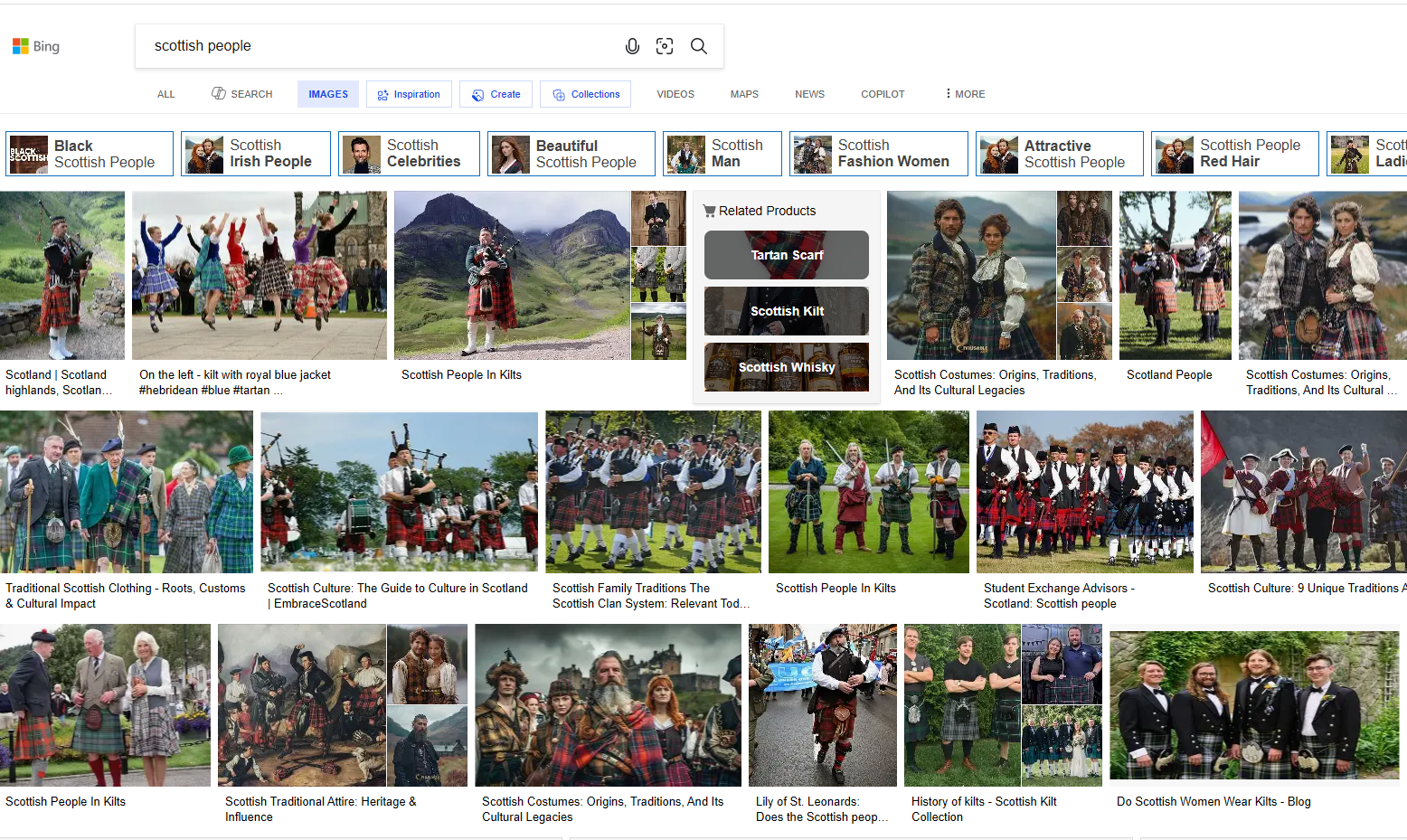Open visual search camera icon

pyautogui.click(x=665, y=46)
